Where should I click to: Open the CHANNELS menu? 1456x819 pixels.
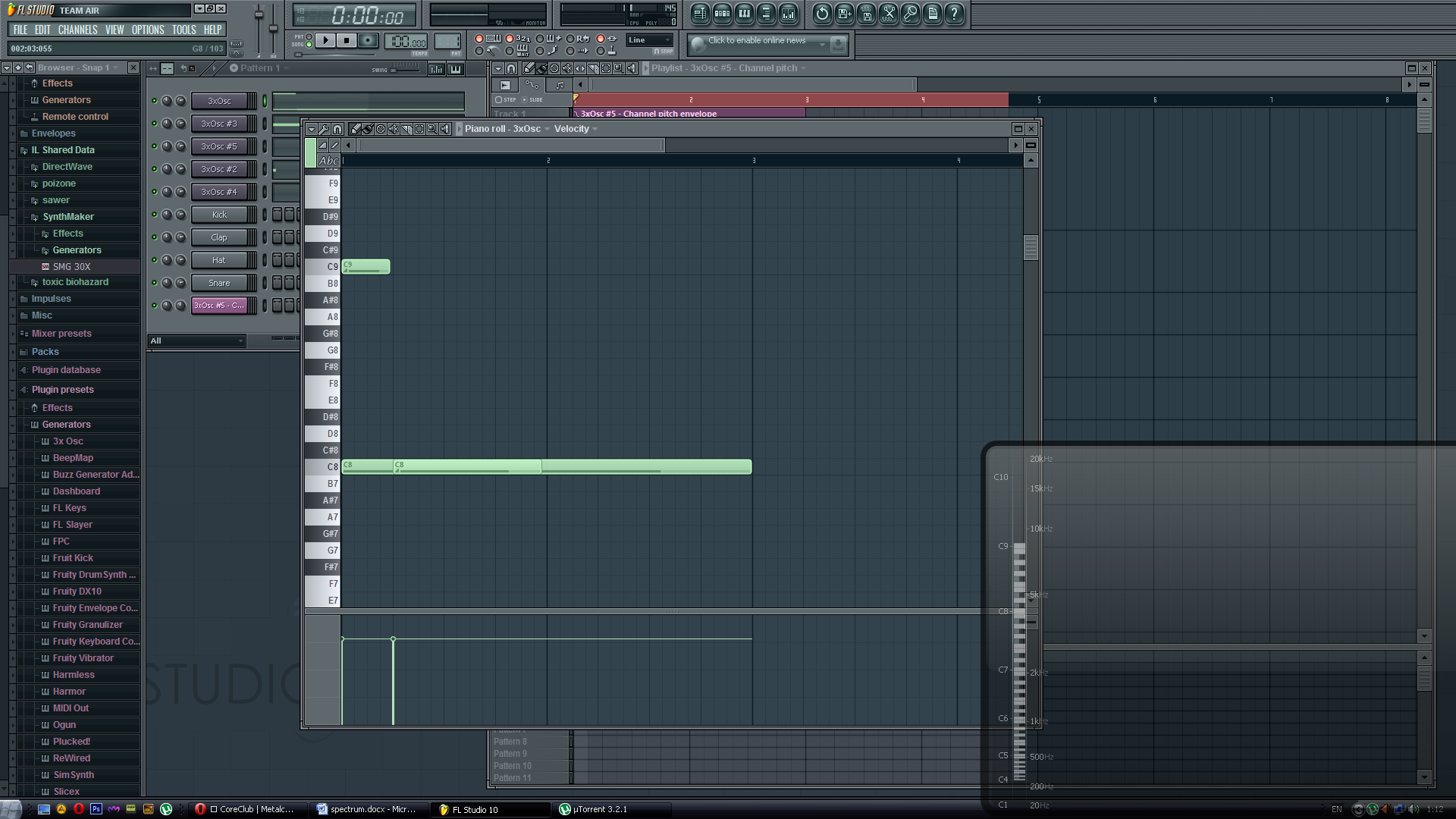tap(77, 30)
